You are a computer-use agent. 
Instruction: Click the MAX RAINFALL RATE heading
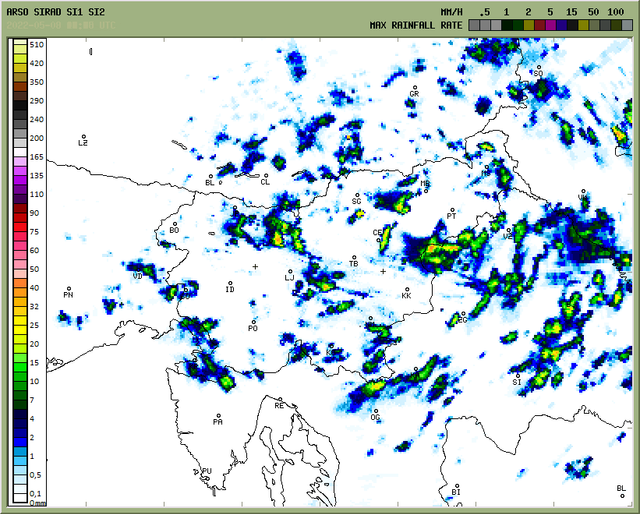[x=416, y=25]
